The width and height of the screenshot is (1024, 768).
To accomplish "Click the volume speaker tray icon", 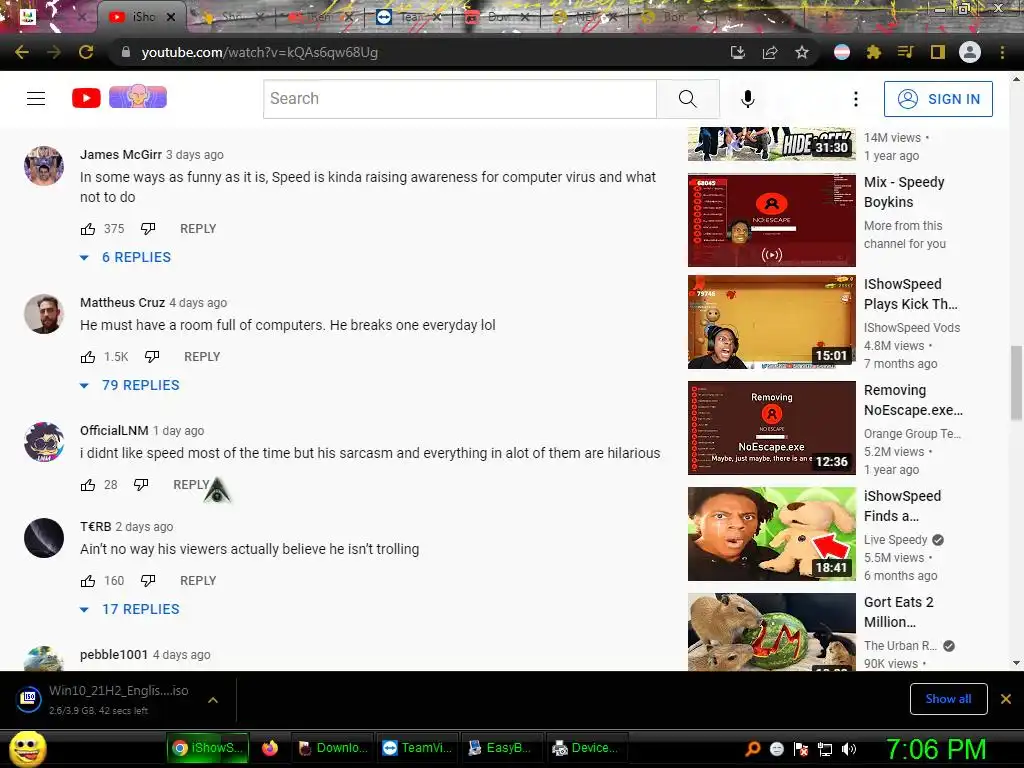I will (x=849, y=749).
